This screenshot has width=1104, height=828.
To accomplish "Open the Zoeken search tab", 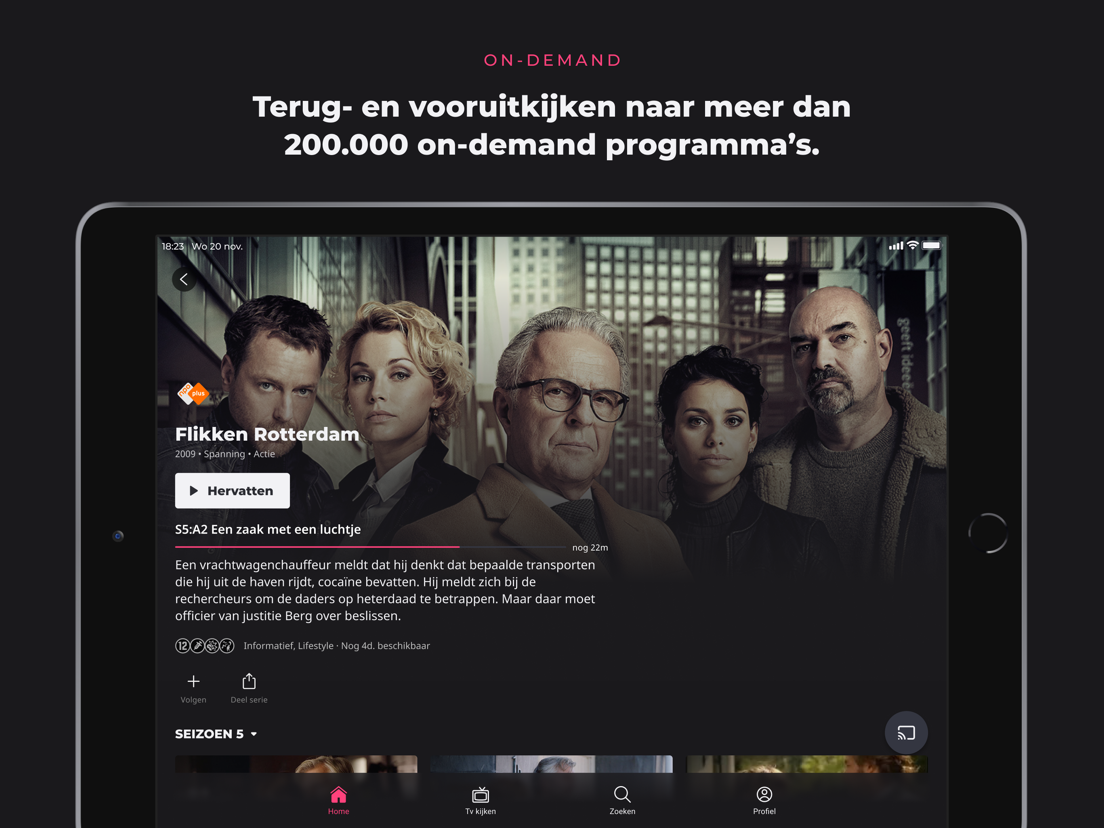I will (x=622, y=801).
